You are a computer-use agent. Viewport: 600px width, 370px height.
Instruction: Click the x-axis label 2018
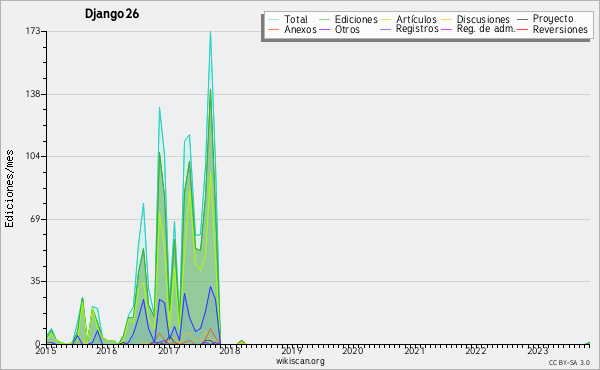230,351
